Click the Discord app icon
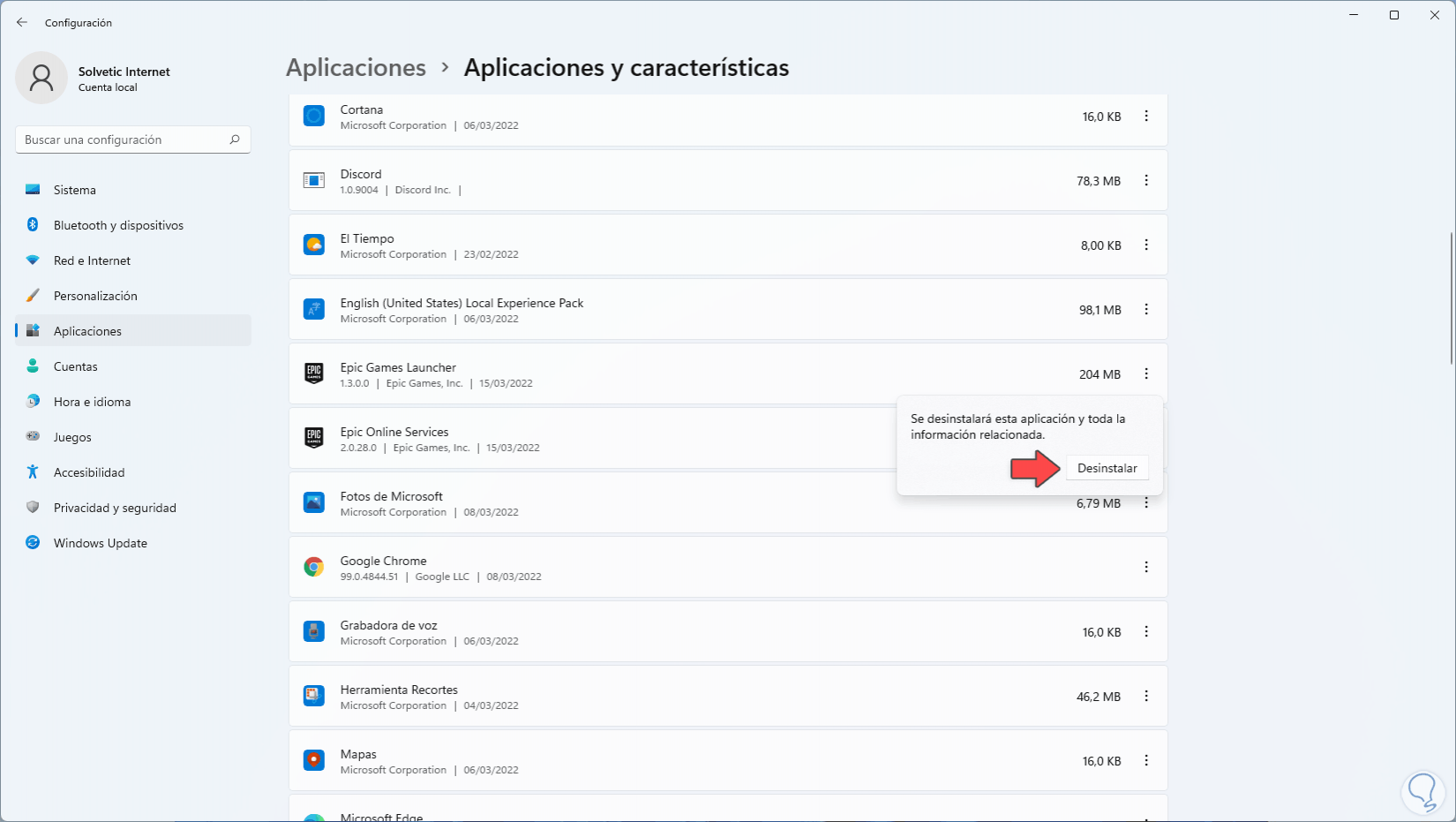Viewport: 1456px width, 822px height. 314,180
